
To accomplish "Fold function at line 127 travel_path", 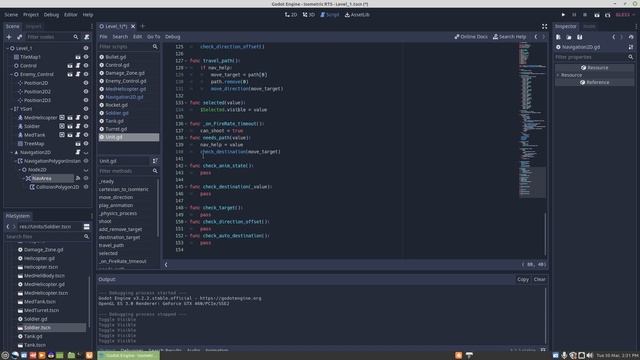I will tap(187, 61).
